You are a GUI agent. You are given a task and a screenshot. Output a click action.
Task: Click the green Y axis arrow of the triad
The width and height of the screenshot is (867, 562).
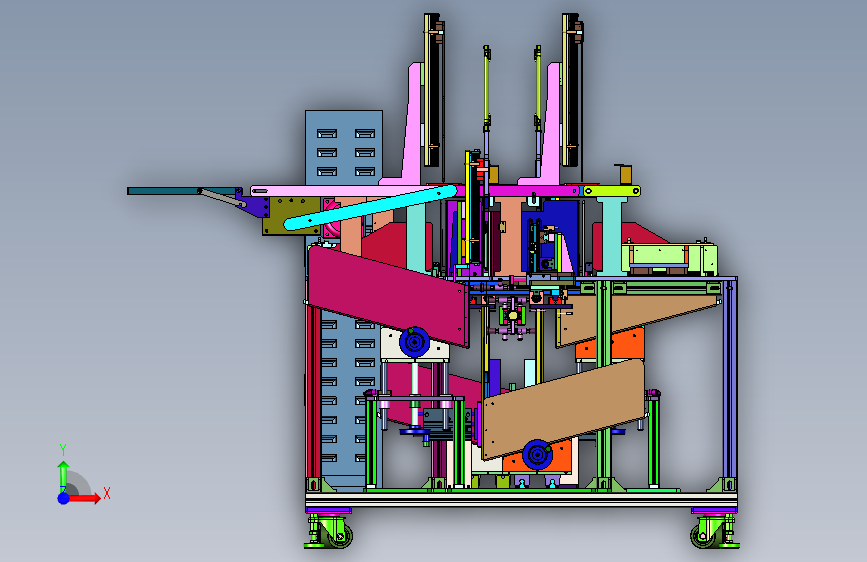63,475
